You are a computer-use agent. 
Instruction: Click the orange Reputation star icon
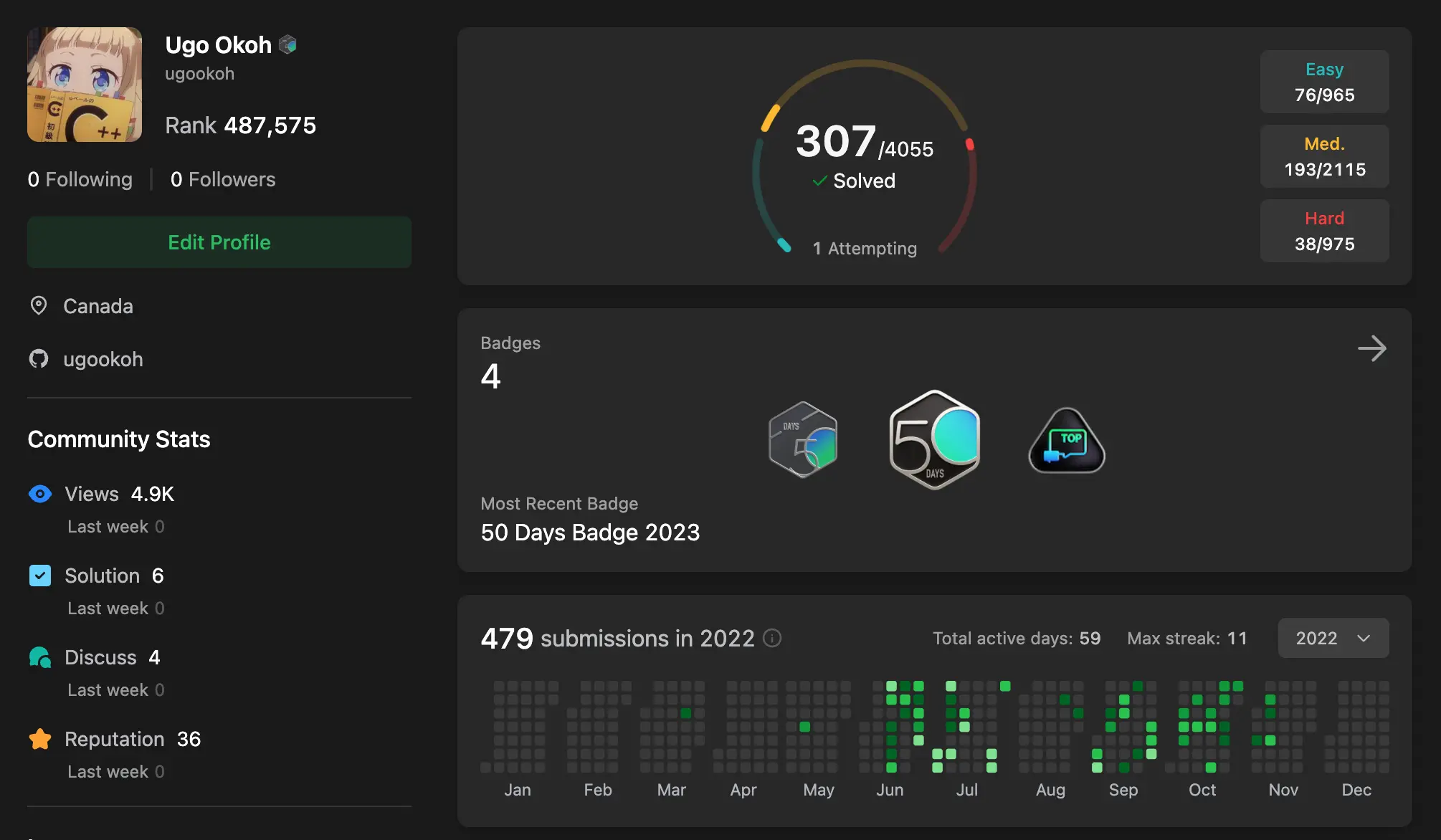[40, 739]
